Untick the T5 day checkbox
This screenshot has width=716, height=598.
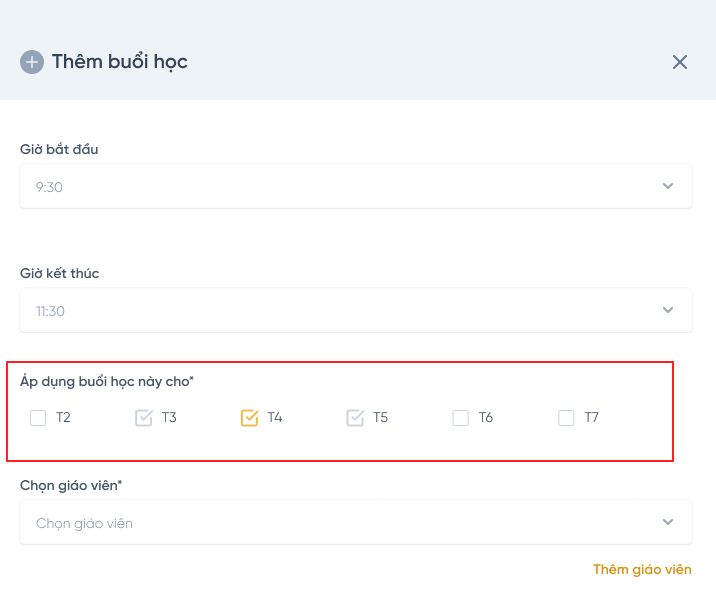[x=356, y=418]
